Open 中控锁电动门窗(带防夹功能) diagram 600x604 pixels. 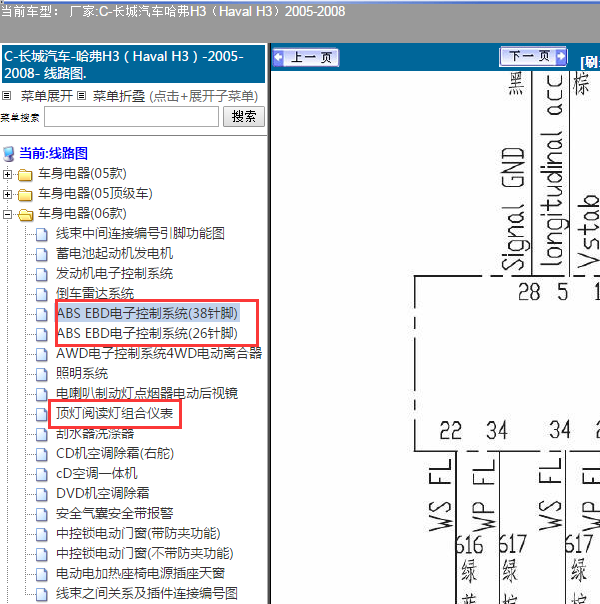(x=138, y=534)
